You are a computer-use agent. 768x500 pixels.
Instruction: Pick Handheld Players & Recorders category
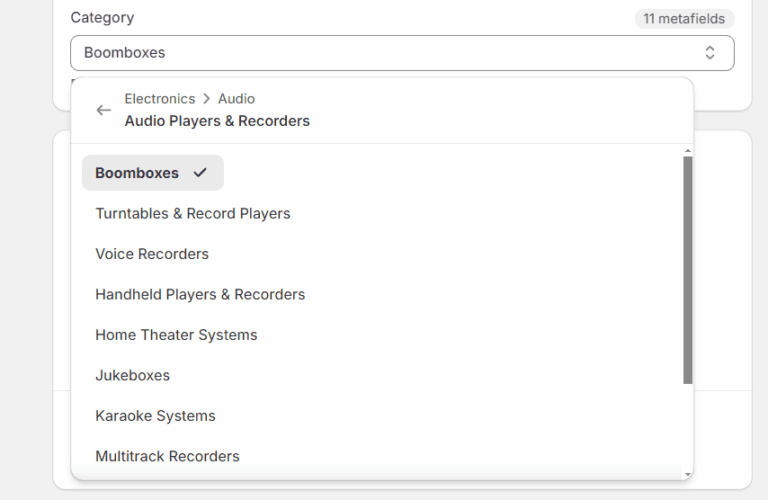200,294
